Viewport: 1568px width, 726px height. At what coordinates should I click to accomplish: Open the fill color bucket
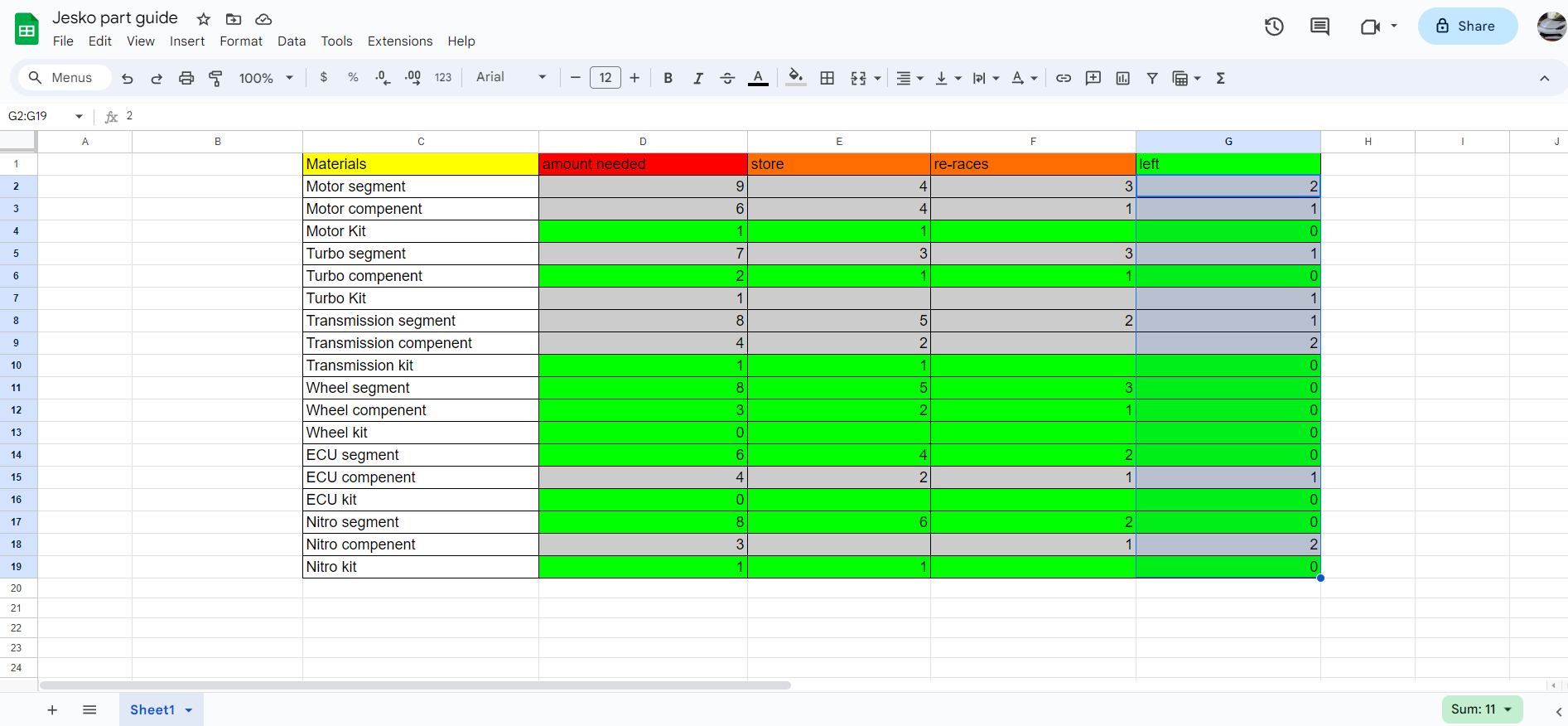[796, 78]
